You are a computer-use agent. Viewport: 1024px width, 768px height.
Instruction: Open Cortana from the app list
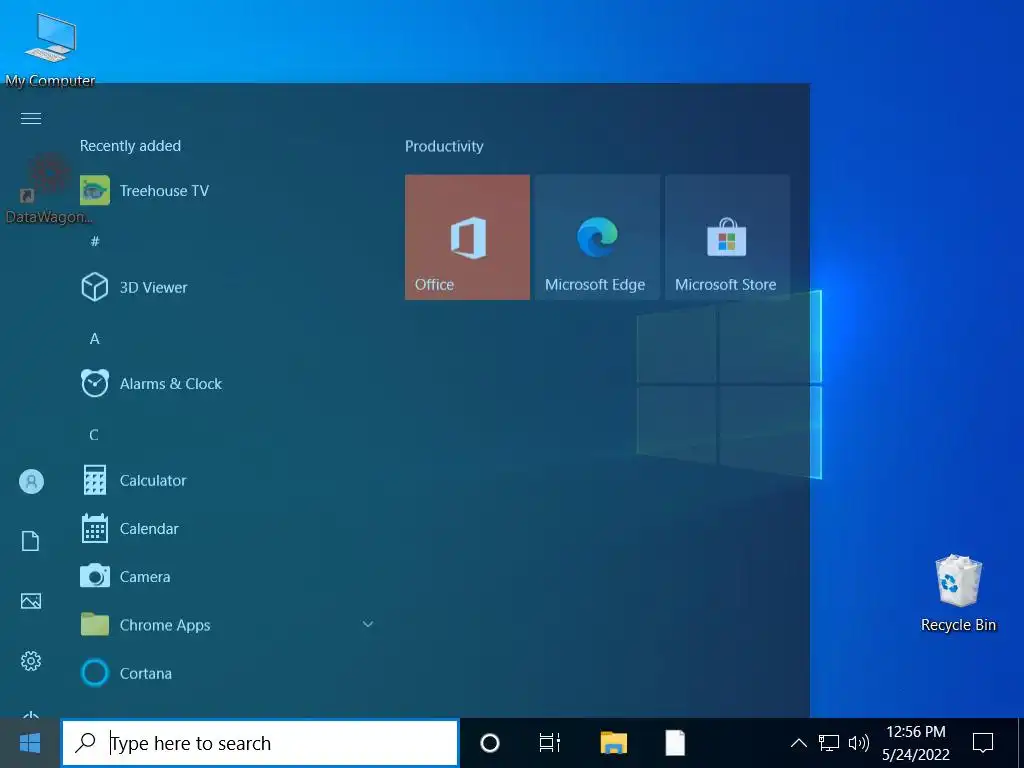pyautogui.click(x=226, y=673)
